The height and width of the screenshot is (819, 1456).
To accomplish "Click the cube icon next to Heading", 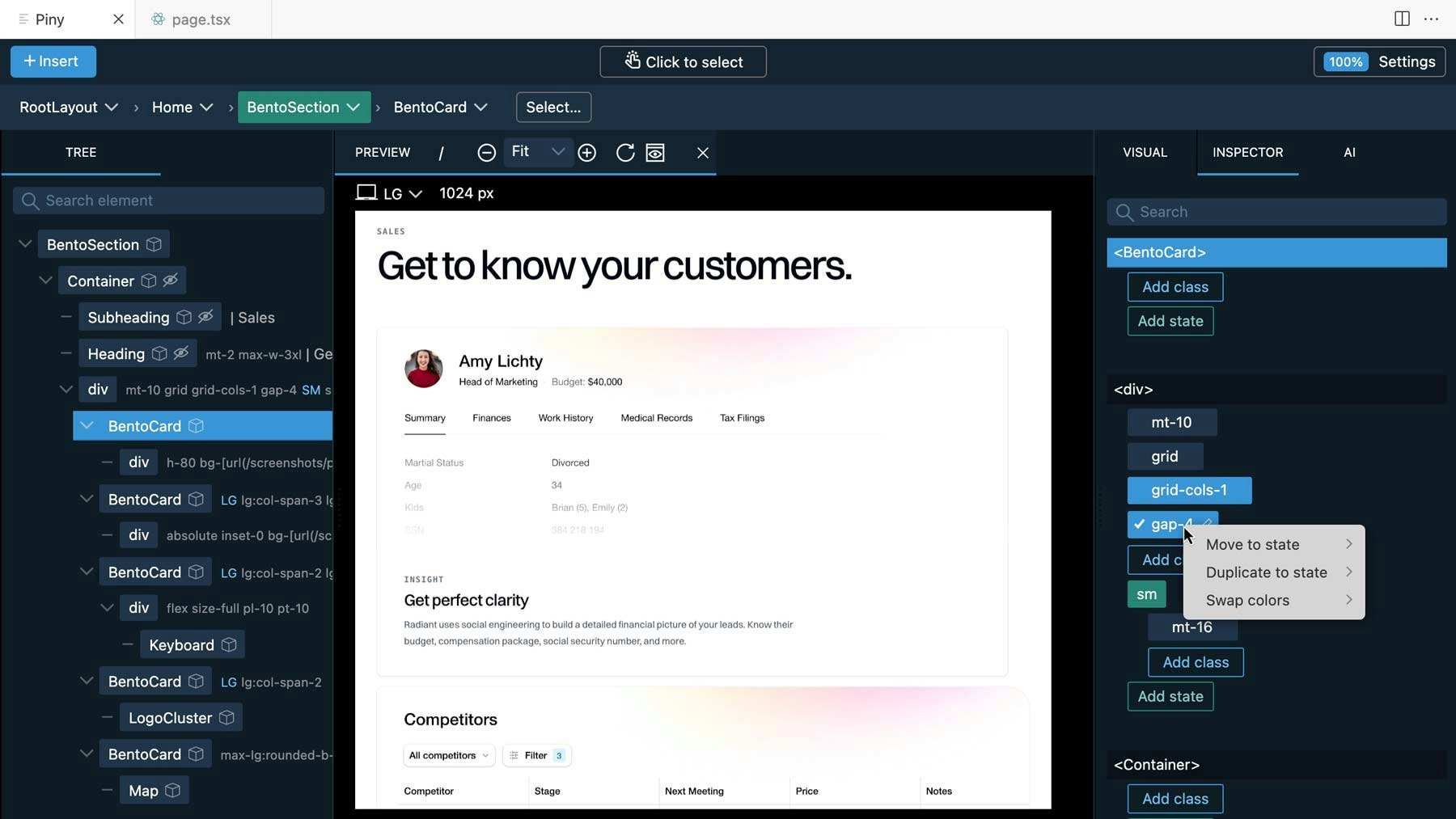I will coord(160,353).
